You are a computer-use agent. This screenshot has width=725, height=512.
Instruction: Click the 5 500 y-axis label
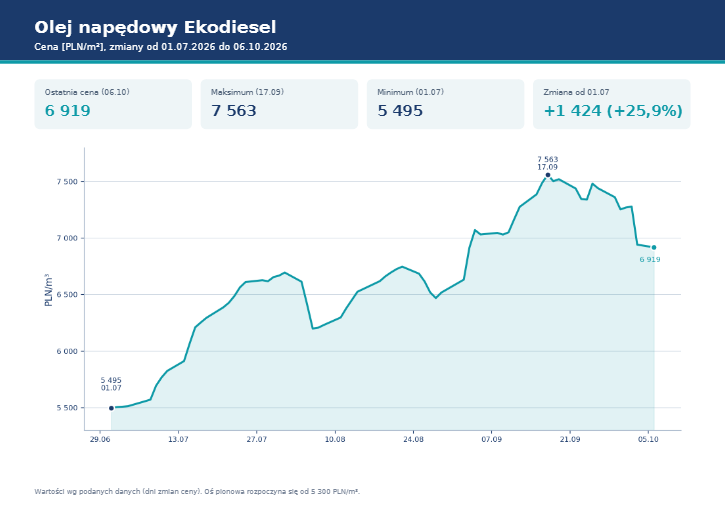pyautogui.click(x=68, y=408)
